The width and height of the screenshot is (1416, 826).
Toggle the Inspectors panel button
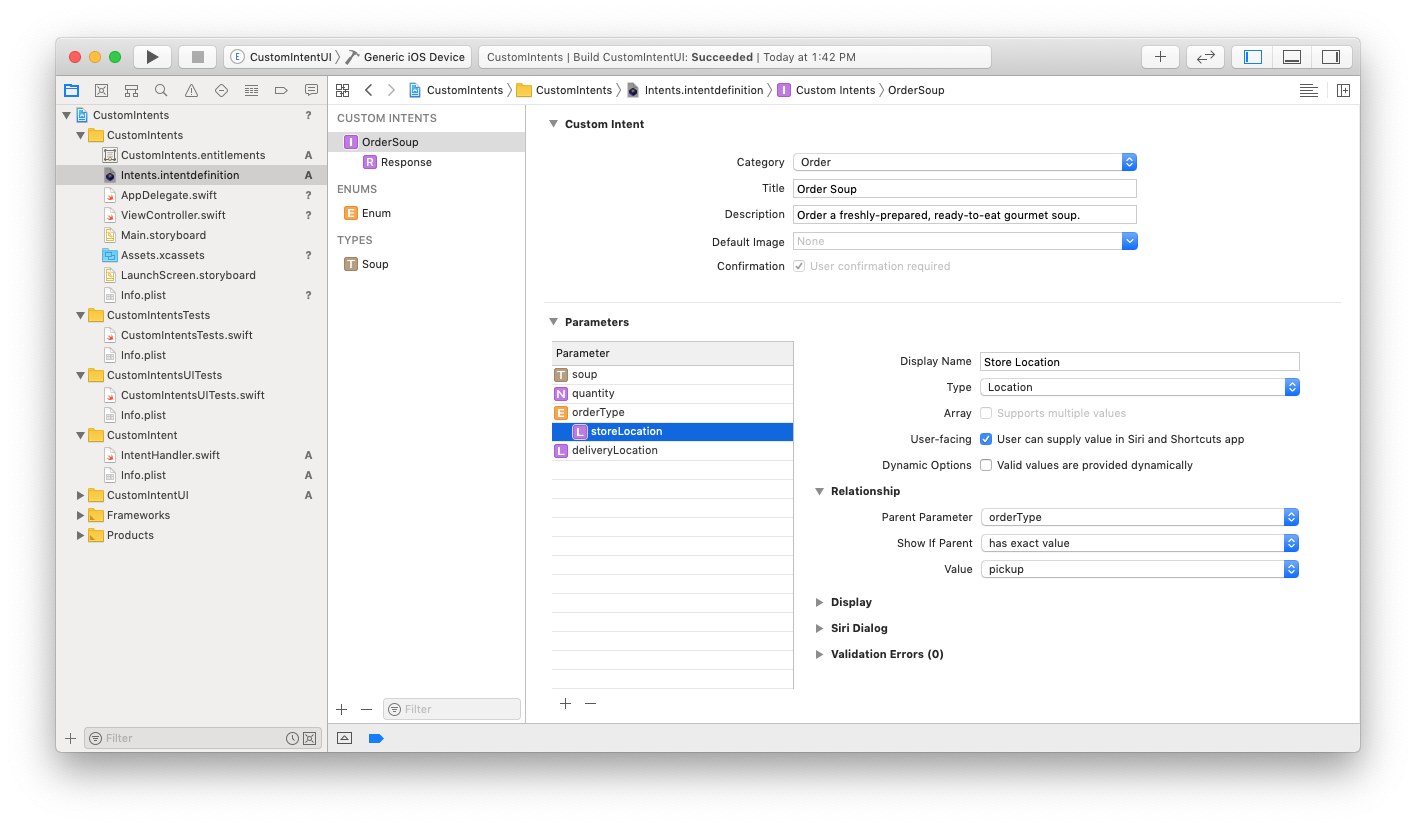point(1330,57)
